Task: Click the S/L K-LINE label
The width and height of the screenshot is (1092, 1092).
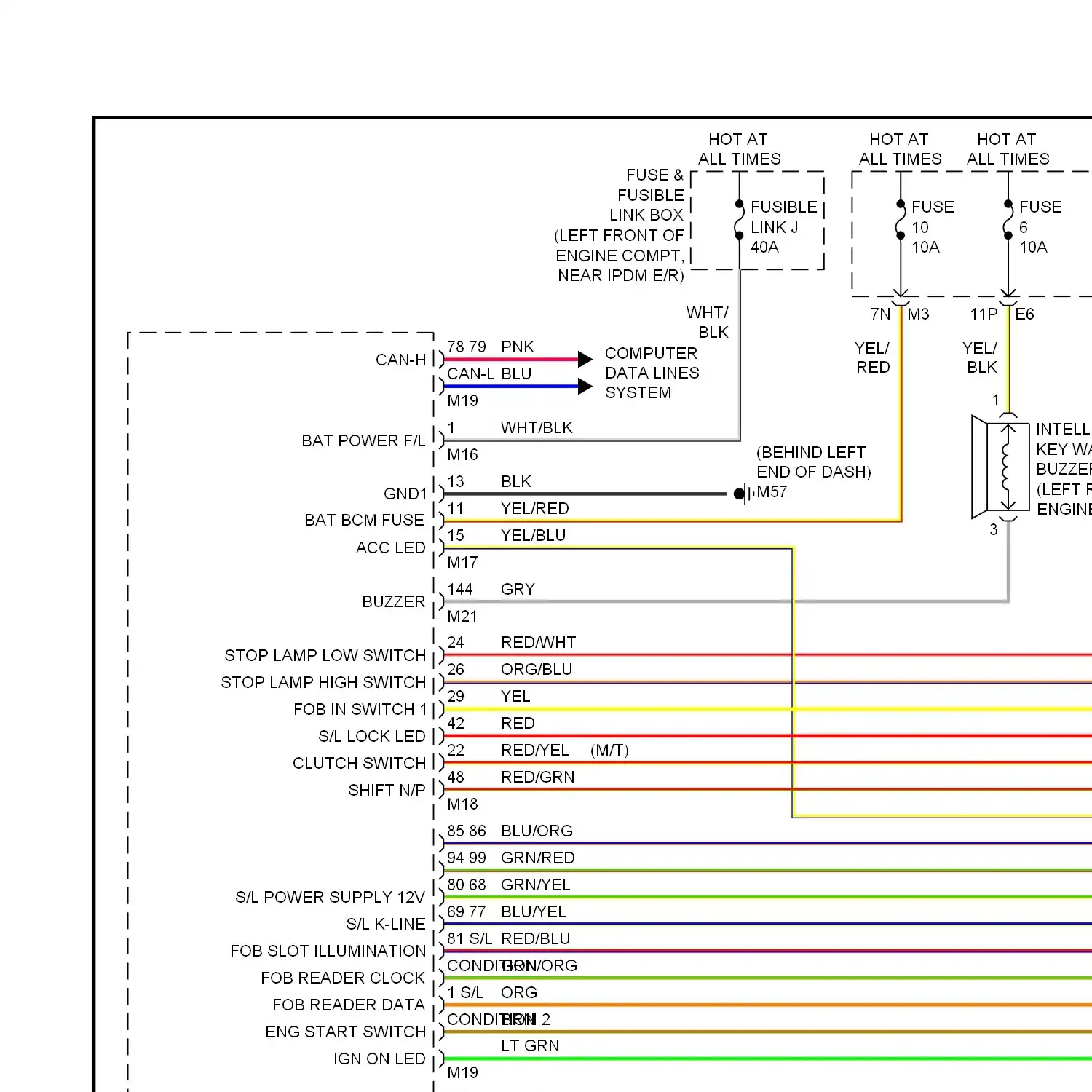Action: 385,924
